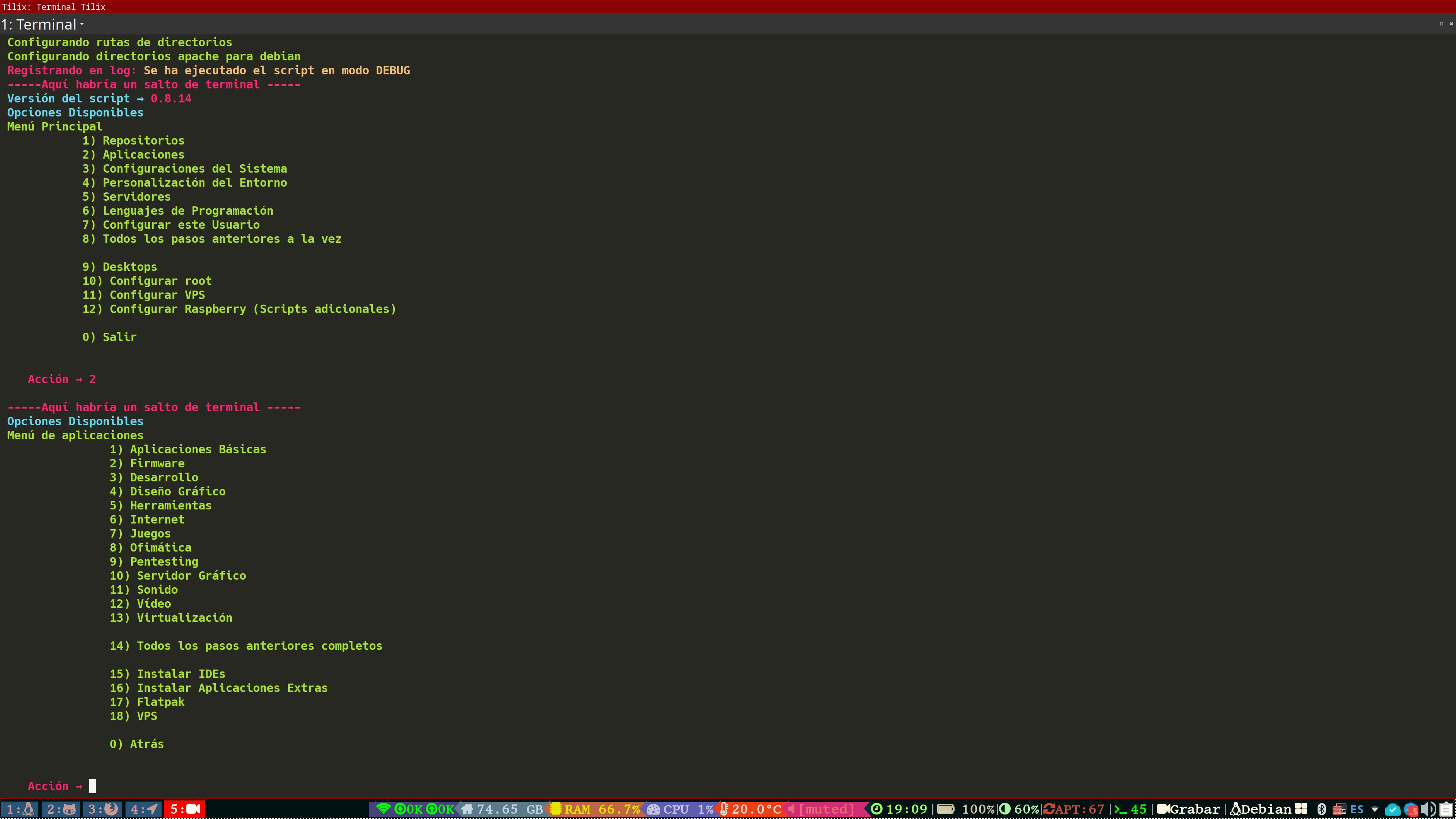Select active workspace 5 with camera icon
The height and width of the screenshot is (819, 1456).
coord(185,809)
